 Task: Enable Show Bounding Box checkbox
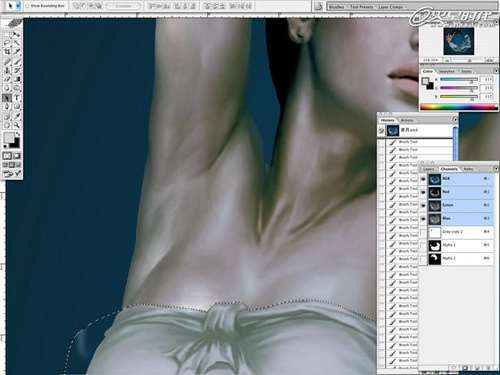27,6
